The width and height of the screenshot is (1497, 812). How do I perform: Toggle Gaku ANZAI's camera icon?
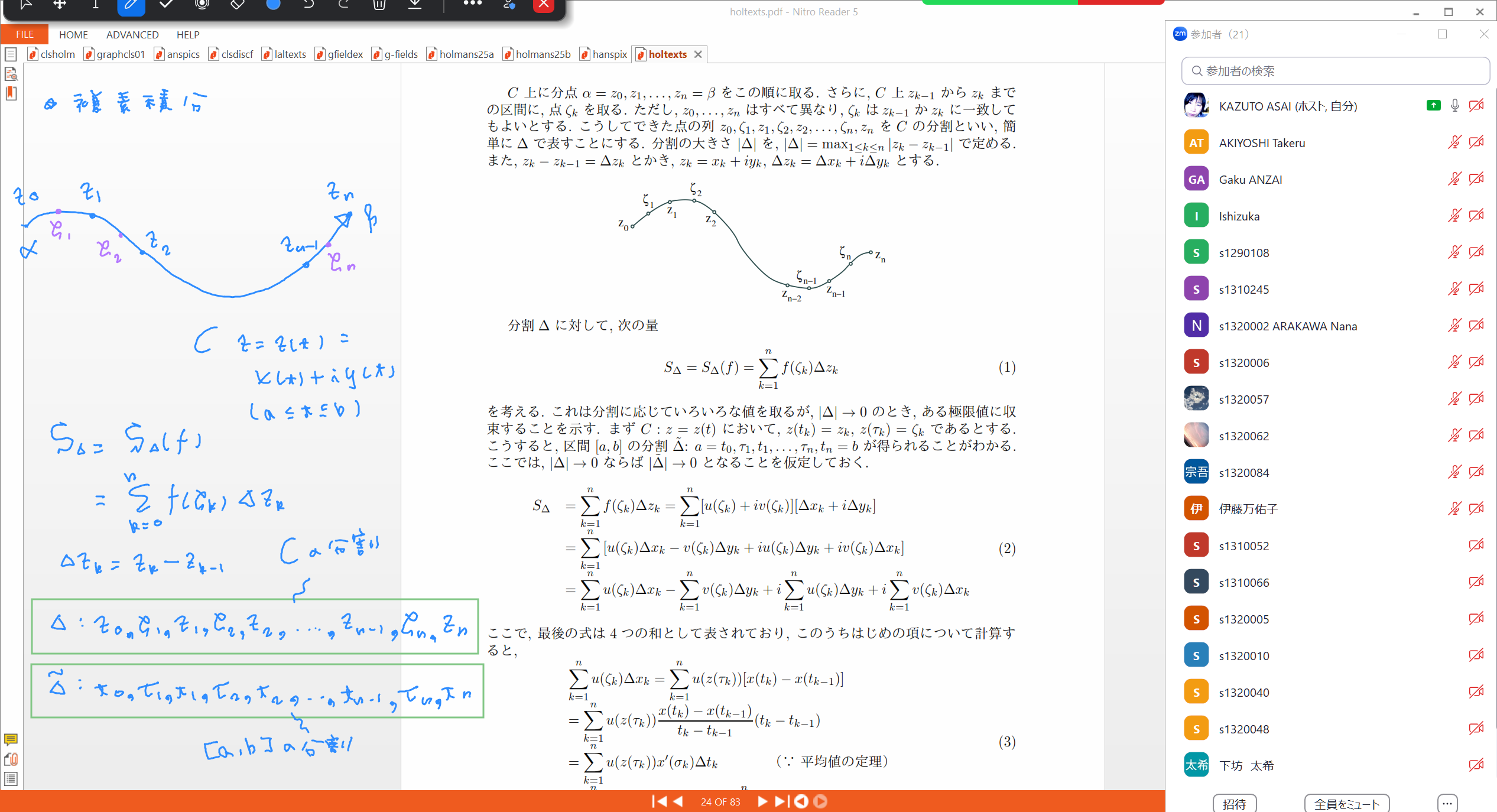coord(1476,178)
